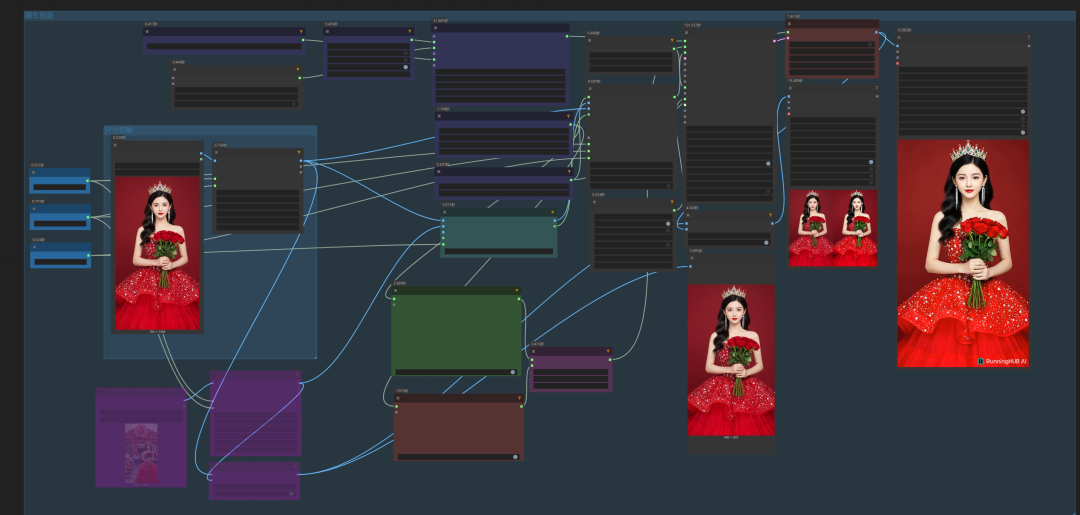The height and width of the screenshot is (515, 1080).
Task: Click the blue output port of the red-header node
Action: coord(876,32)
